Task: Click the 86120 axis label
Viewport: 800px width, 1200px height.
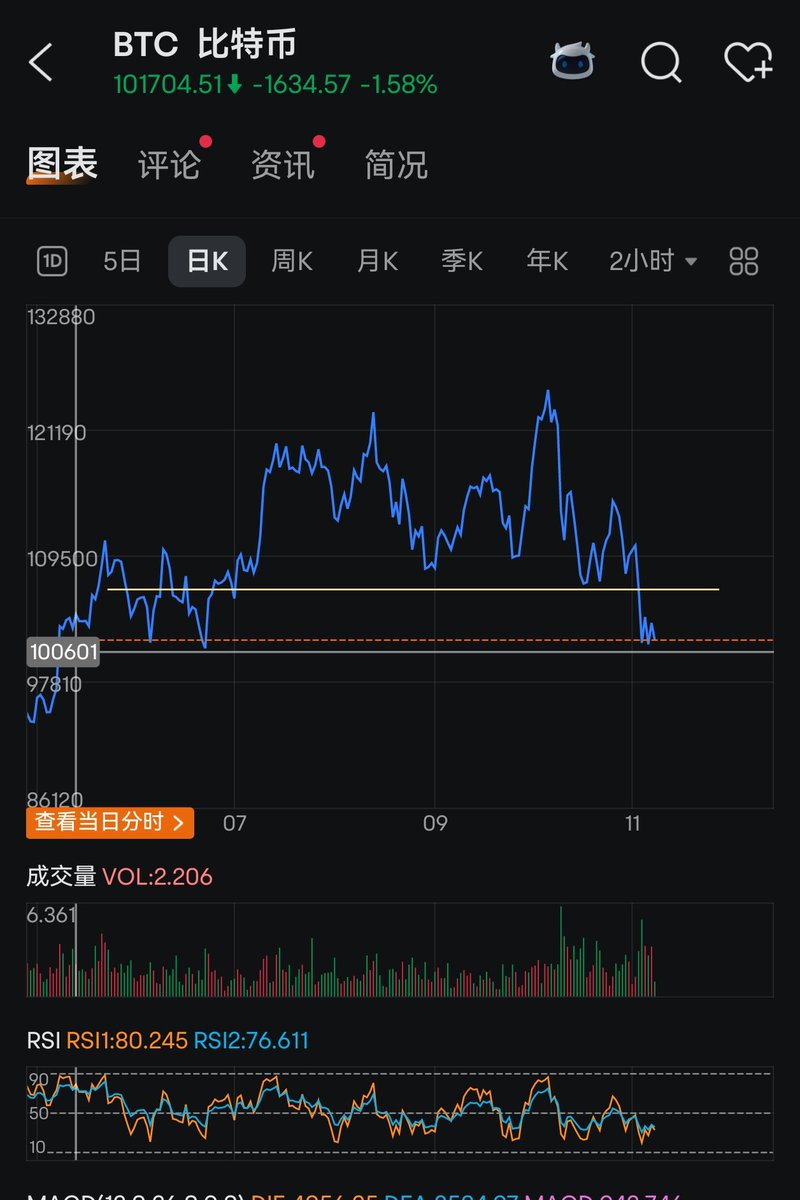Action: point(56,799)
